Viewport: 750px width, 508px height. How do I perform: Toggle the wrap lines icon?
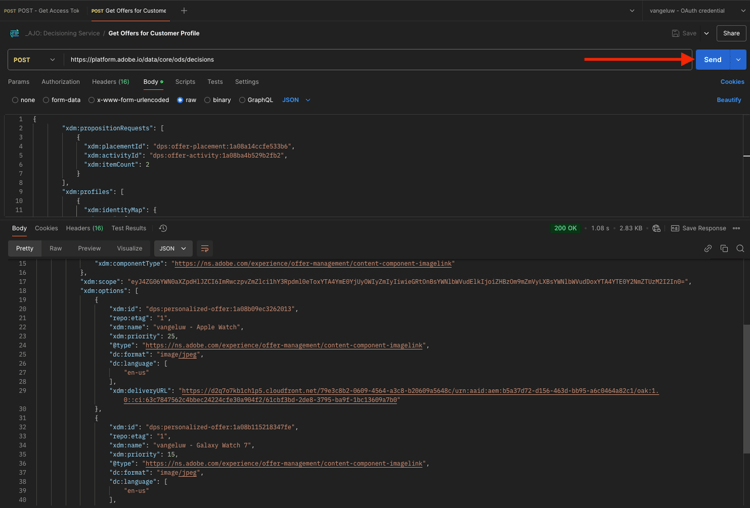coord(205,248)
